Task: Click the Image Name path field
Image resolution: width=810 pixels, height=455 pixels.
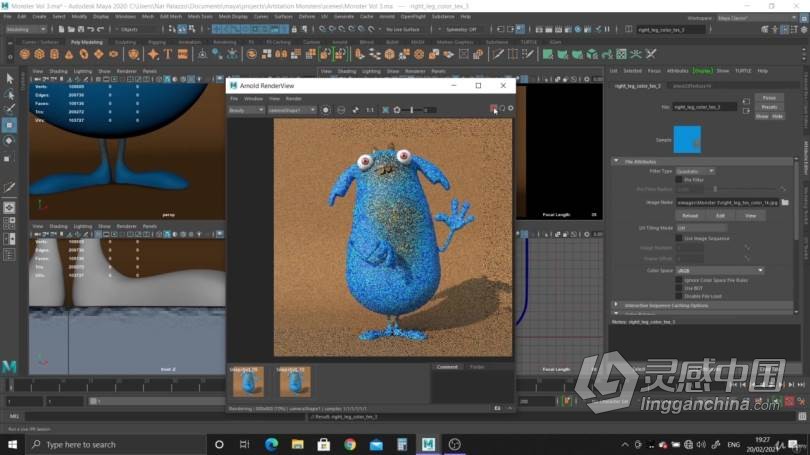Action: (x=727, y=202)
